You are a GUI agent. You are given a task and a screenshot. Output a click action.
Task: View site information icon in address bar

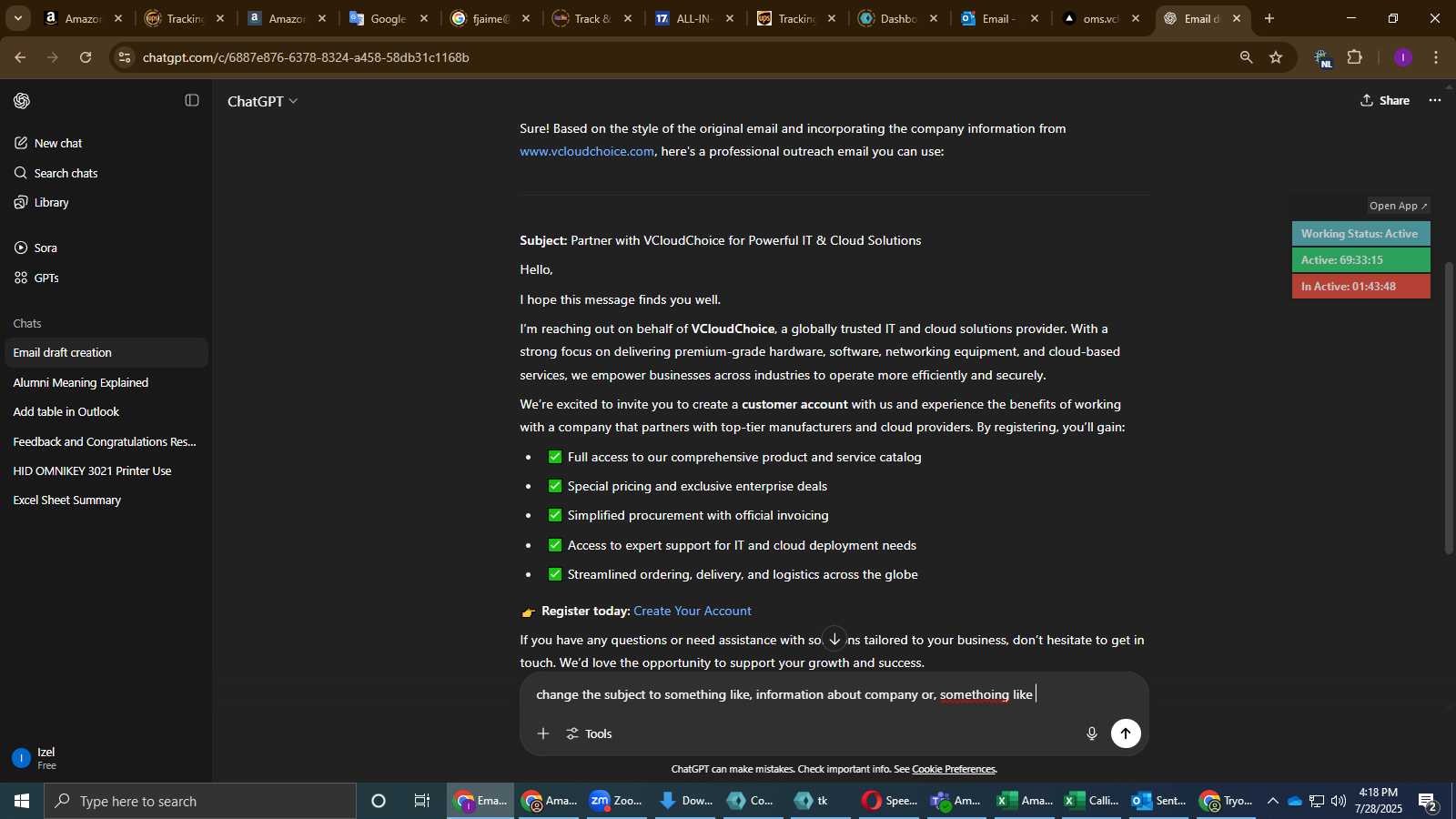(x=125, y=57)
